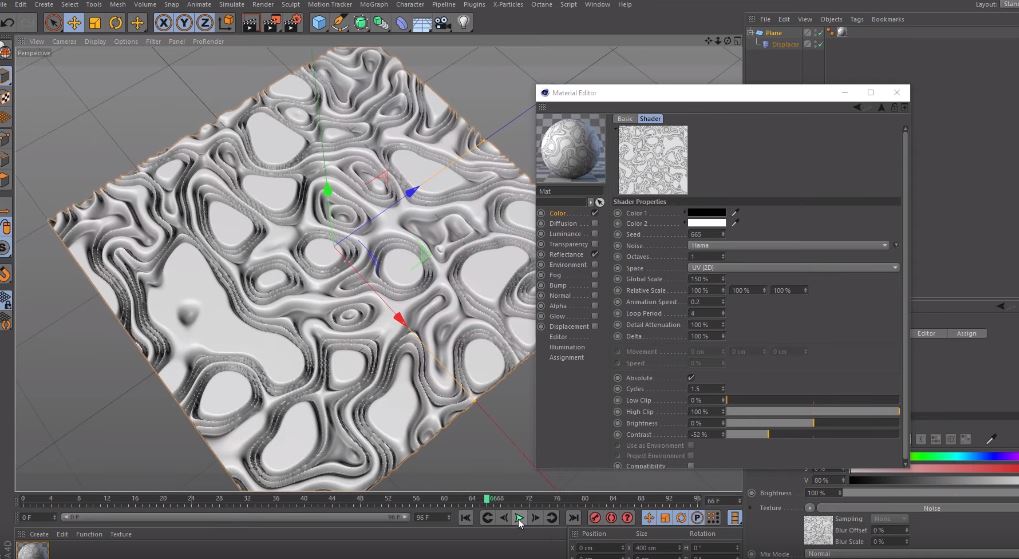
Task: Open the Space UV (2D) dropdown
Action: tap(793, 267)
